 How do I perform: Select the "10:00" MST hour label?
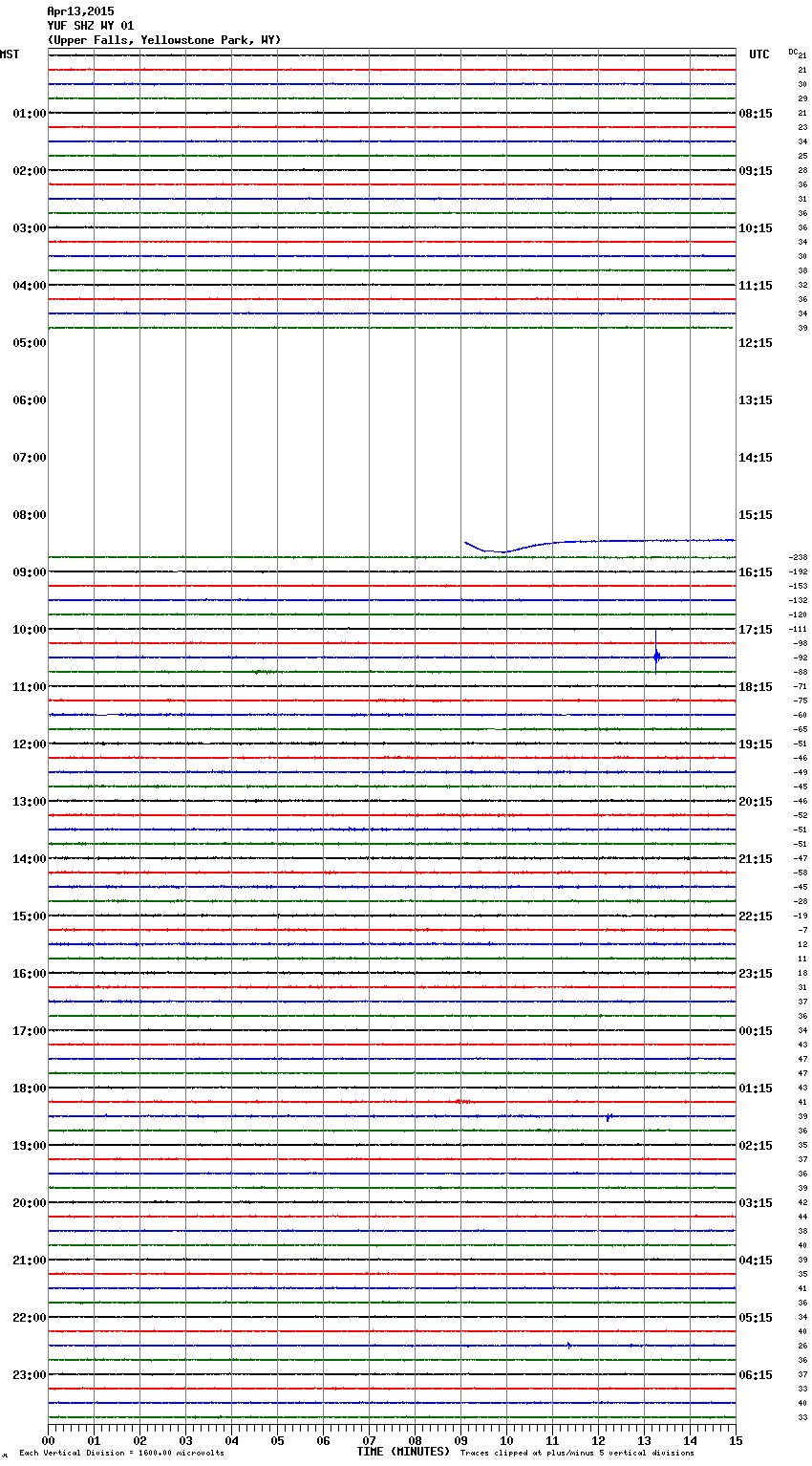point(30,630)
